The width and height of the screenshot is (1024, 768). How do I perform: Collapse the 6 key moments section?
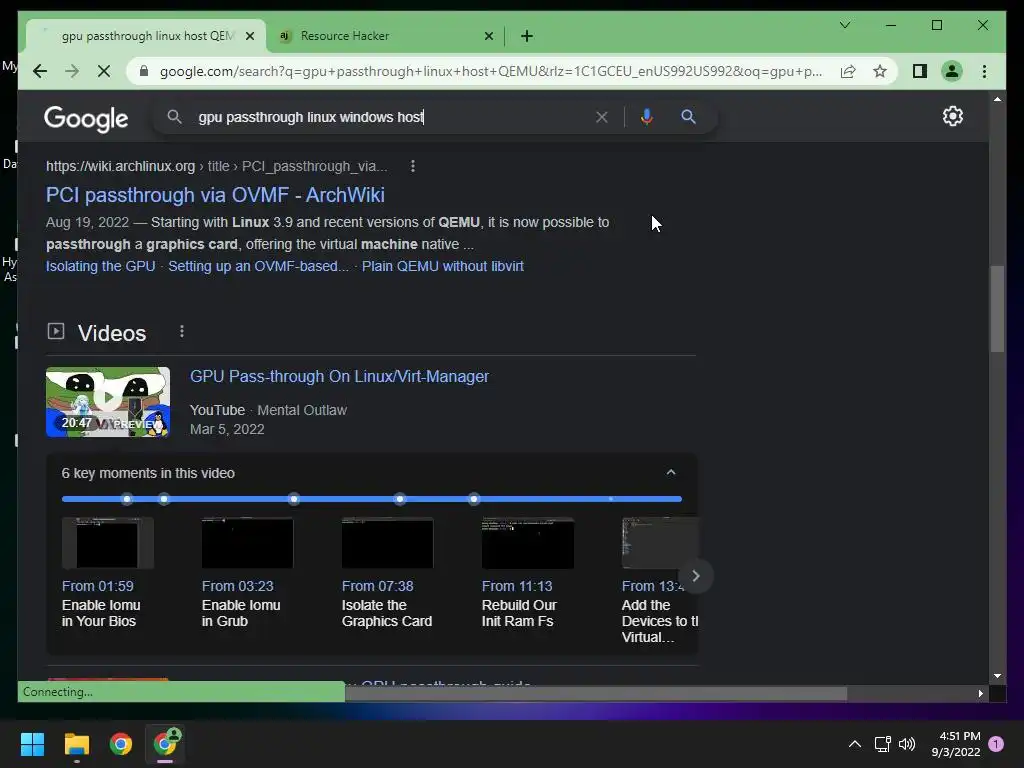click(671, 472)
